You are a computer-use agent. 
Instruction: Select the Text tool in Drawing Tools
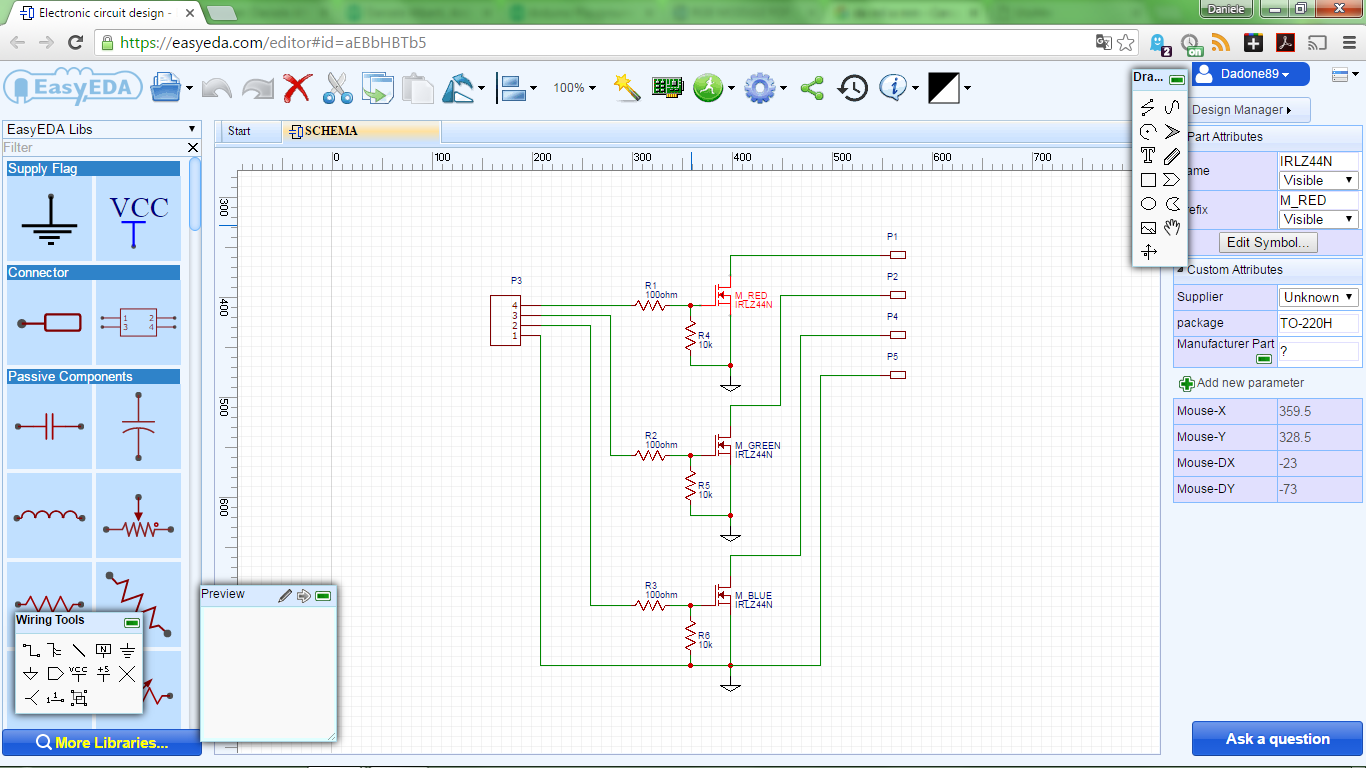[1148, 156]
